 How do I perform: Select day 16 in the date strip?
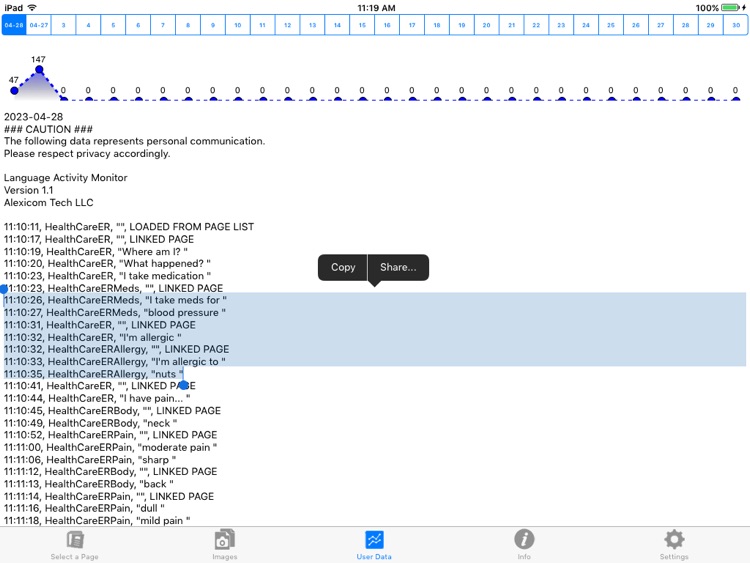click(387, 25)
